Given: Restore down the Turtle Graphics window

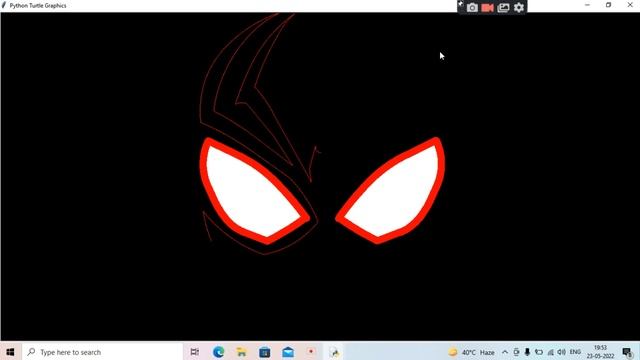Looking at the screenshot, I should coord(609,5).
